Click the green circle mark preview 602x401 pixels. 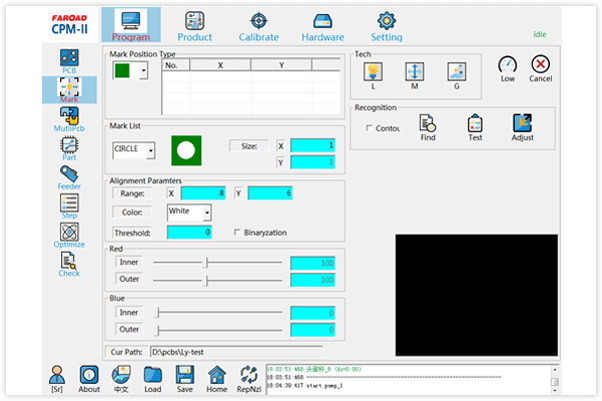tap(186, 151)
